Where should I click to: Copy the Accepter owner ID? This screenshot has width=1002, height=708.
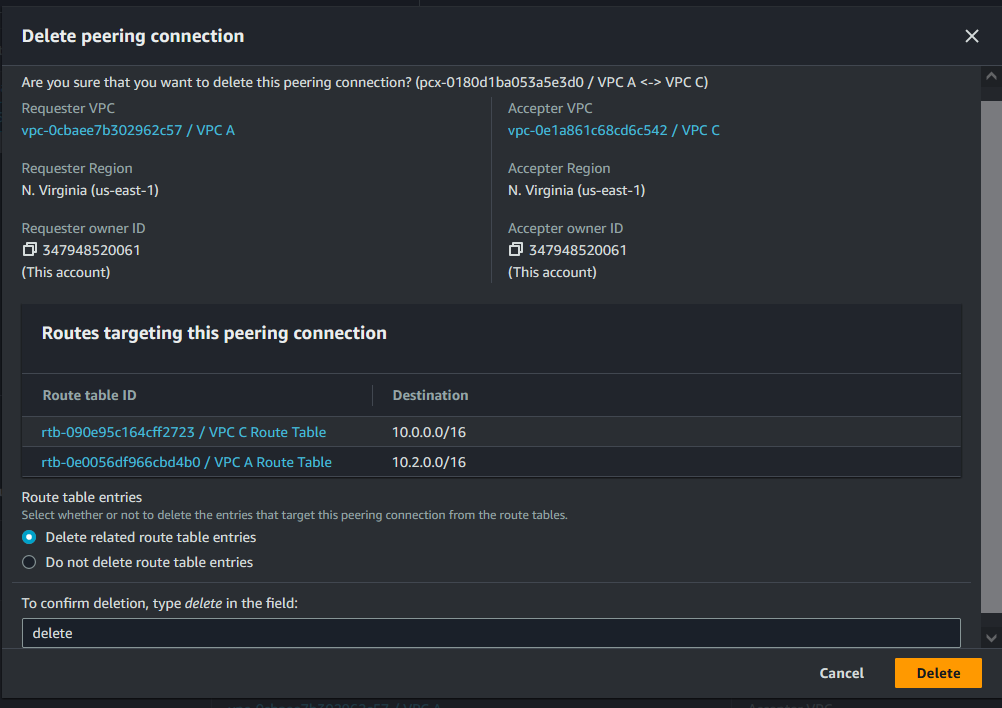click(x=516, y=250)
